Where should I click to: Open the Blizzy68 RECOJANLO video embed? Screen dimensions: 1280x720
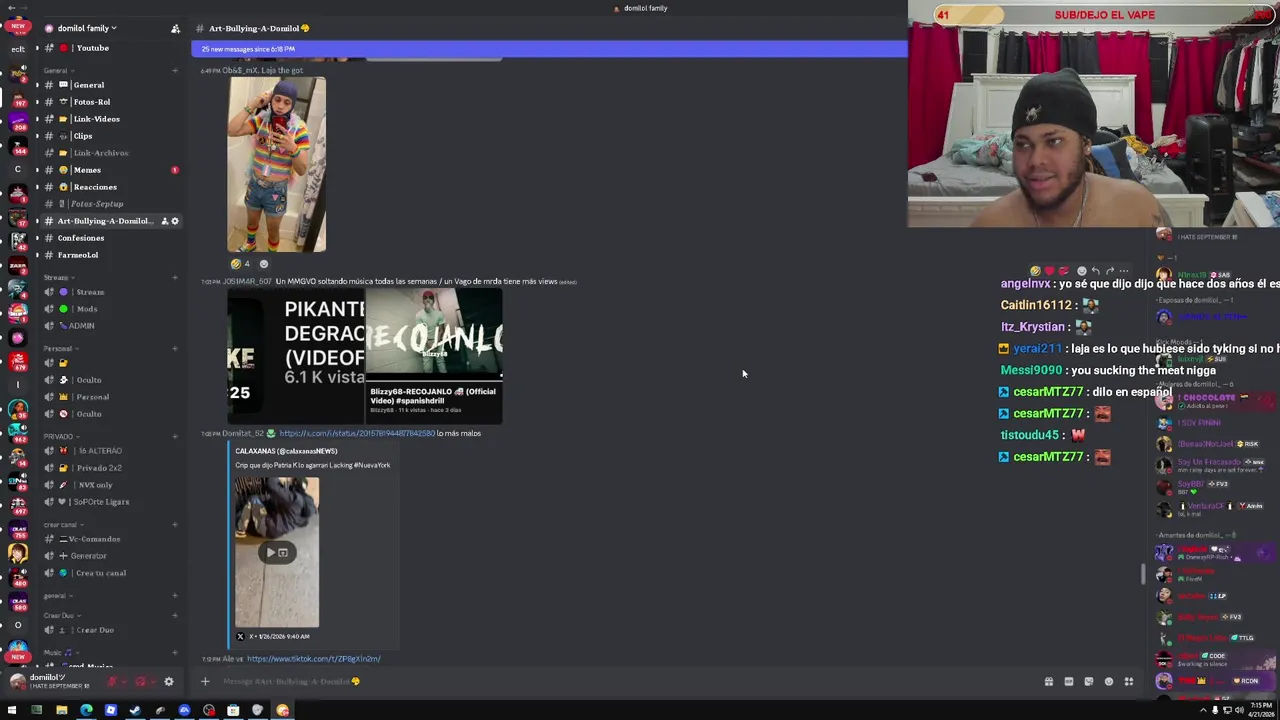pos(433,357)
